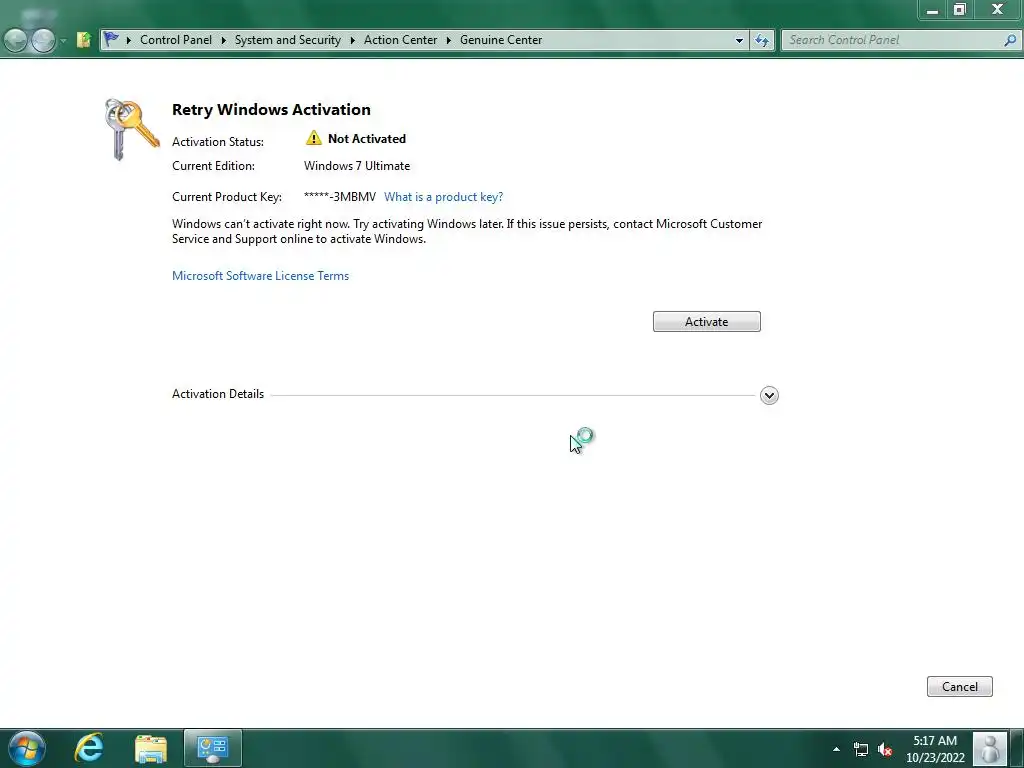Select Genuine Center in the breadcrumb
The height and width of the screenshot is (768, 1024).
tap(501, 40)
